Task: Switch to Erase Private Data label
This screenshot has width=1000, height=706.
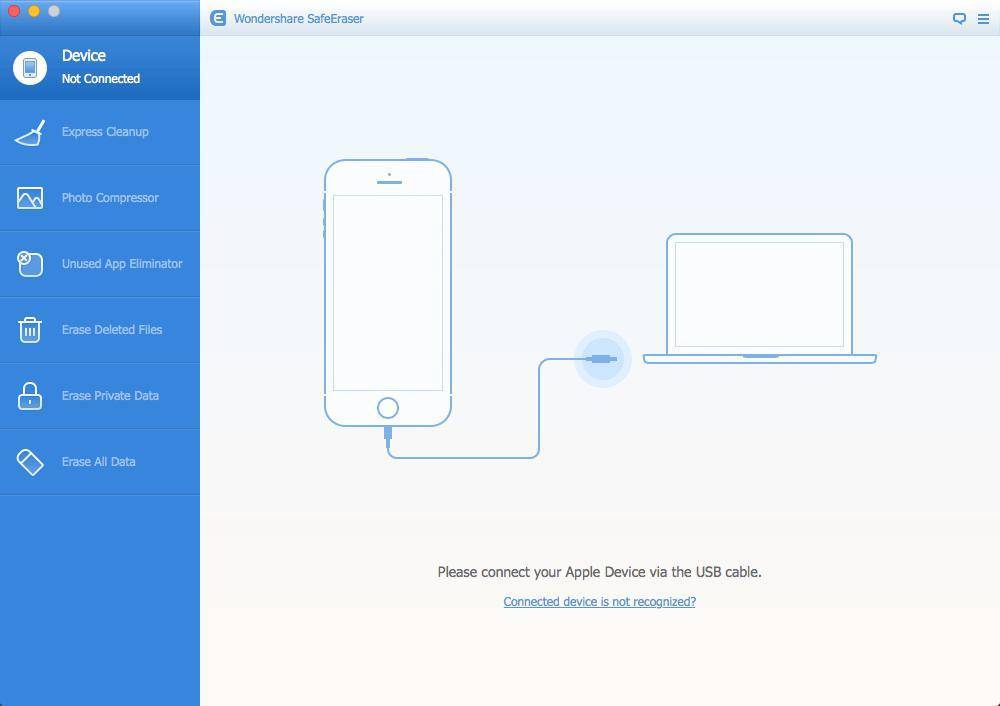Action: click(x=110, y=395)
